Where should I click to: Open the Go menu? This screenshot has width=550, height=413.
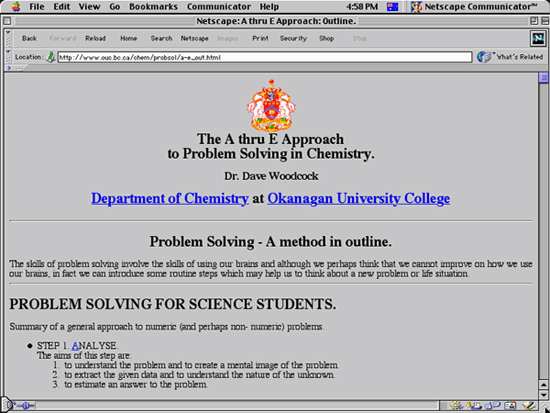[115, 7]
